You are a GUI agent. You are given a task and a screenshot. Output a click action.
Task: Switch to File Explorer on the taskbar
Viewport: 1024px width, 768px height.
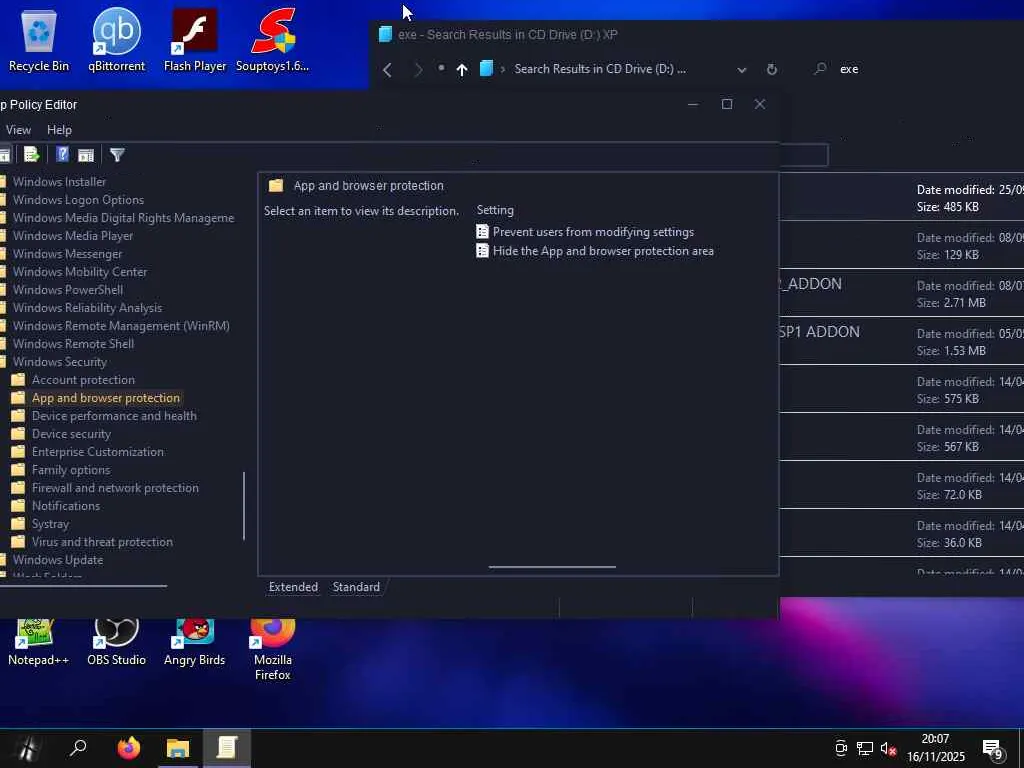click(x=178, y=748)
